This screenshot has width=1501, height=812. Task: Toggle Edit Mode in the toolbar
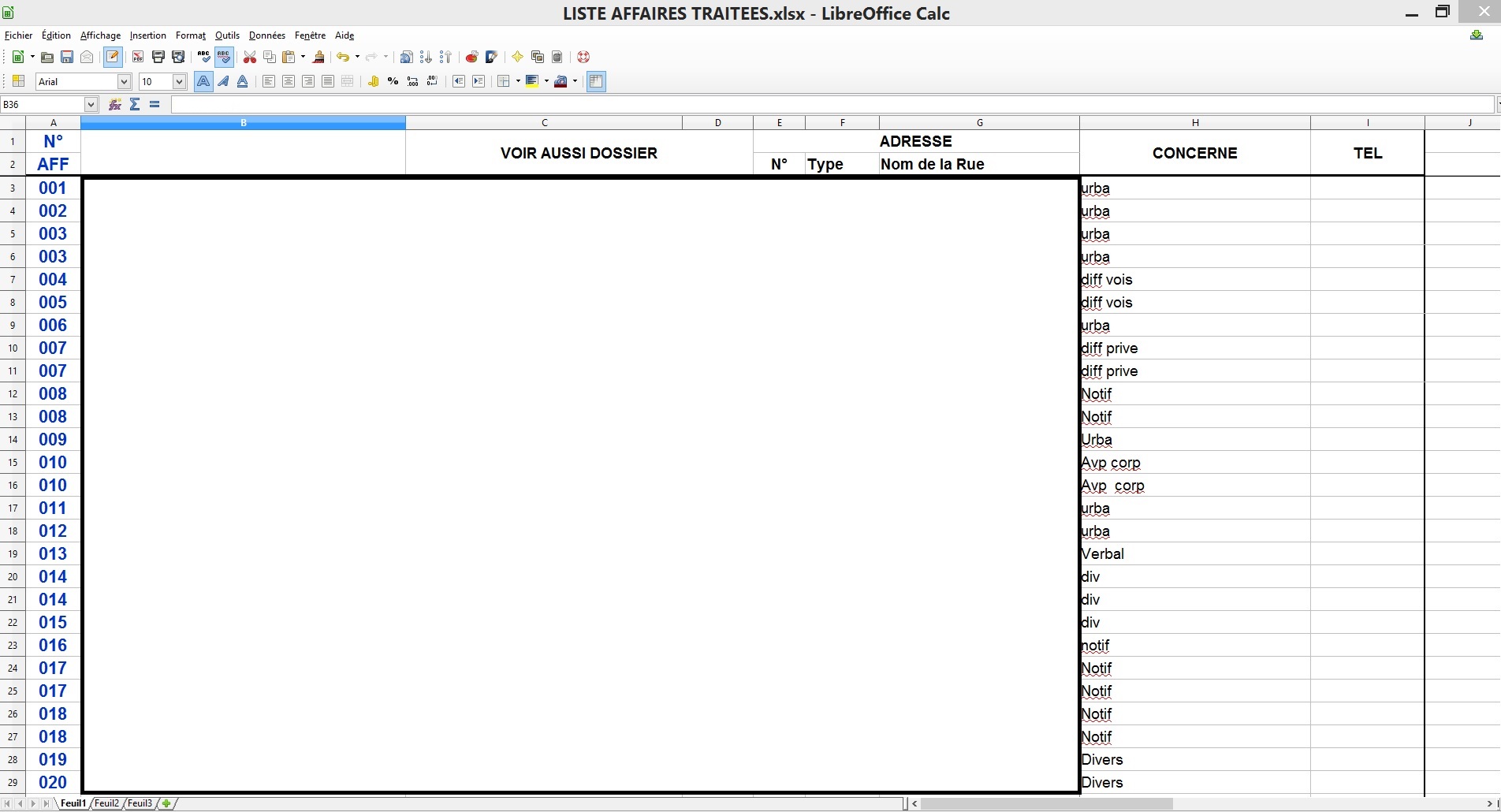coord(113,57)
